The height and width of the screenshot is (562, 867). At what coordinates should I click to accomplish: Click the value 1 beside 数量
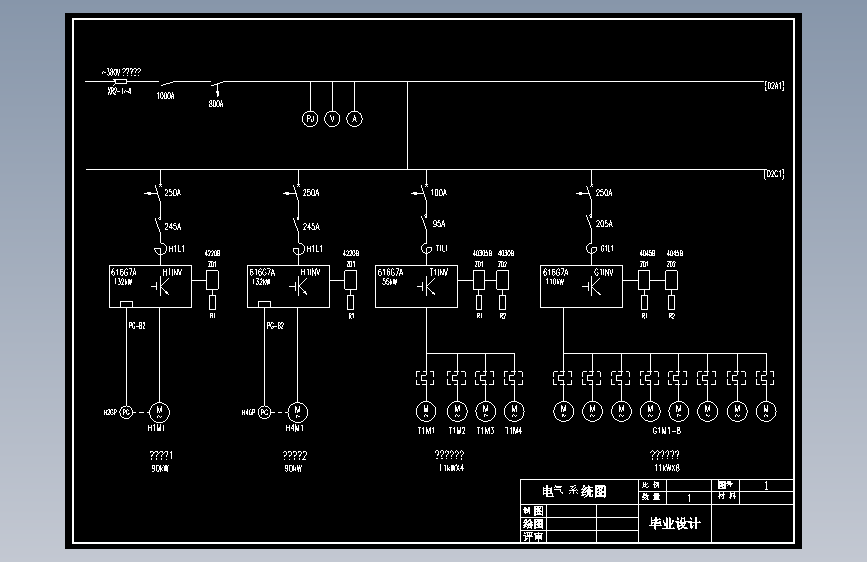[x=689, y=498]
